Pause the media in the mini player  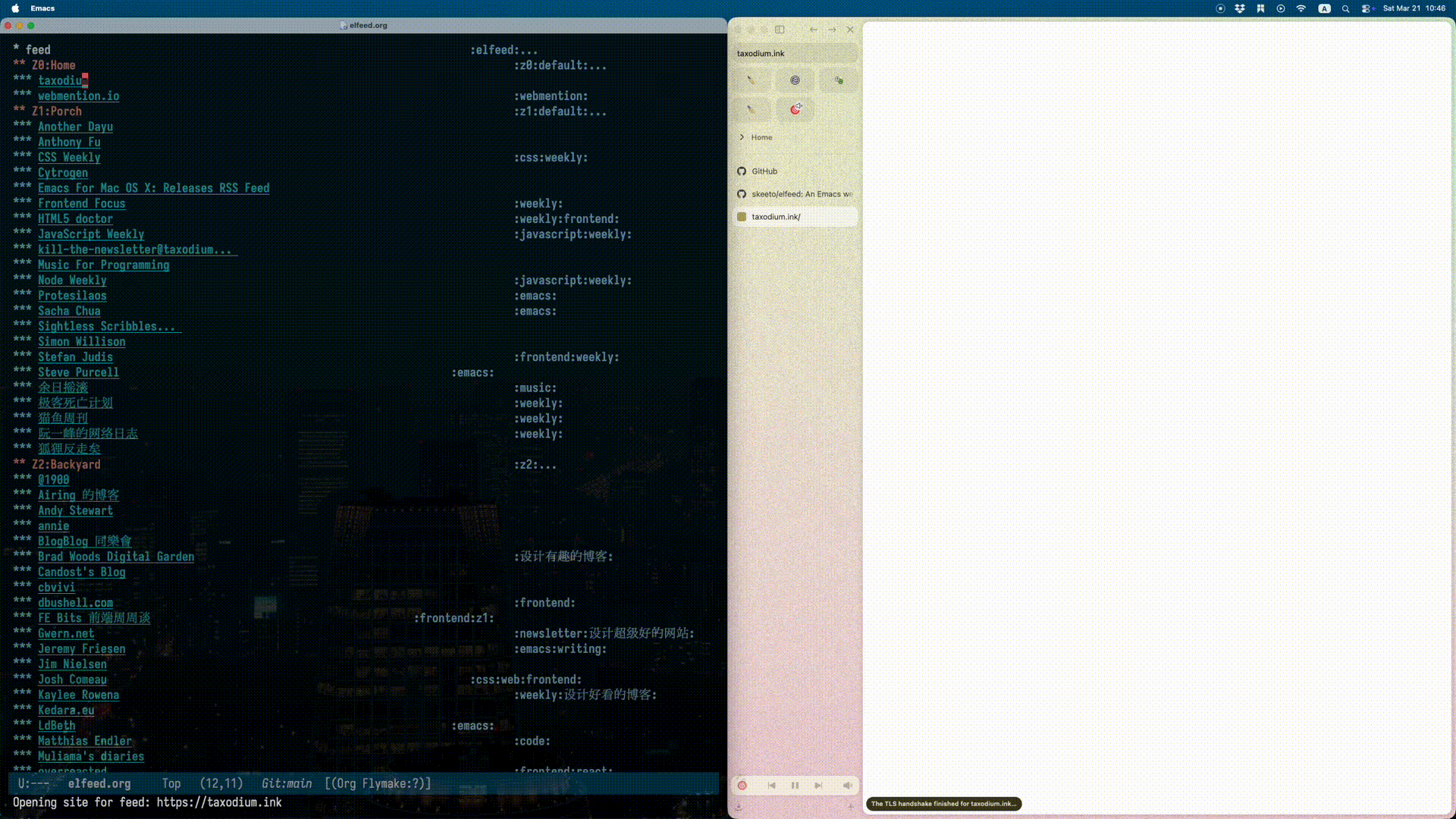795,786
